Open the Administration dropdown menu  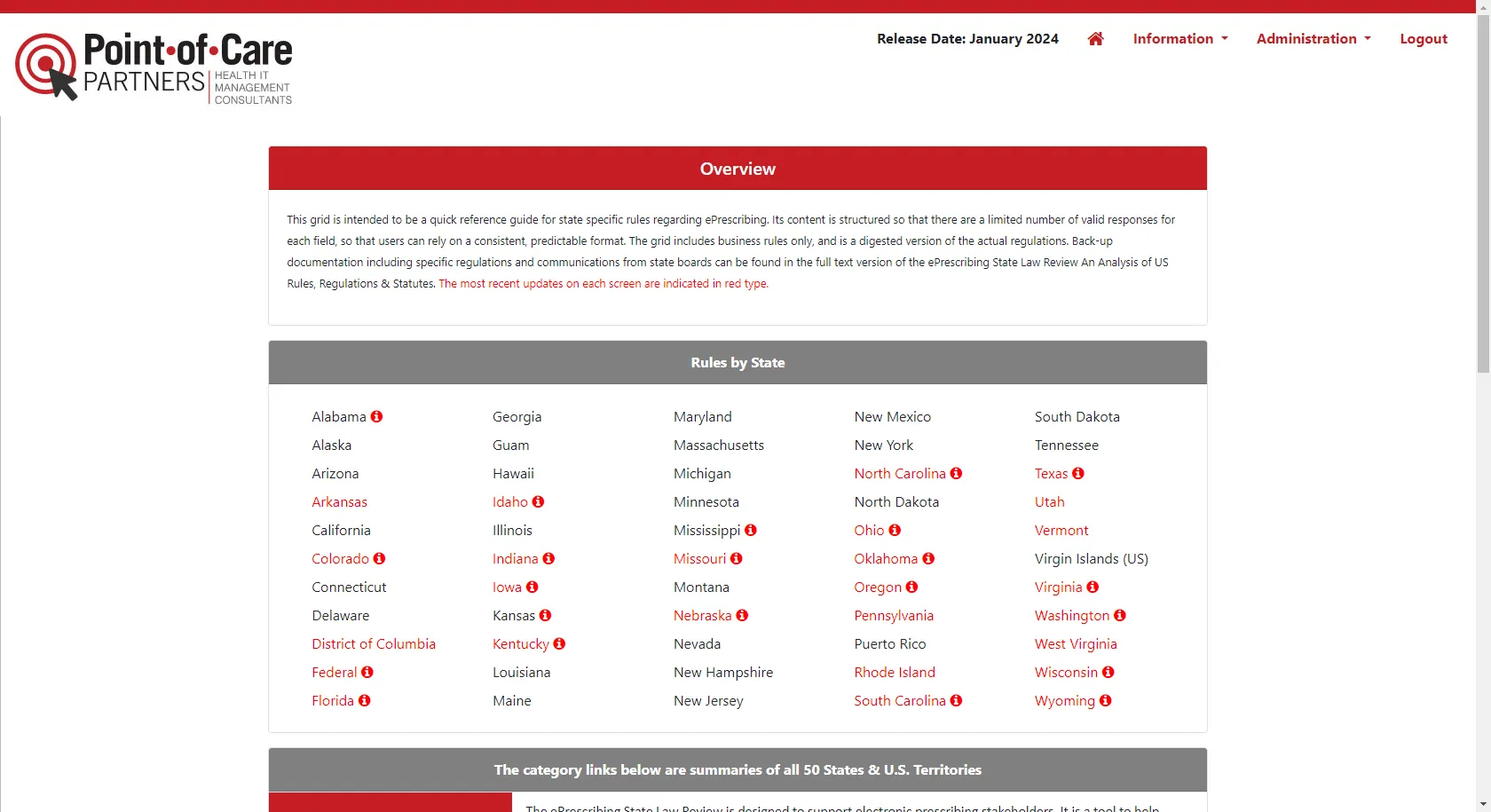coord(1313,38)
